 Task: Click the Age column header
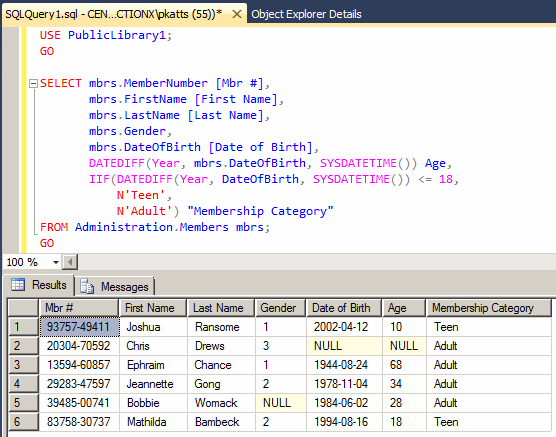coord(404,308)
